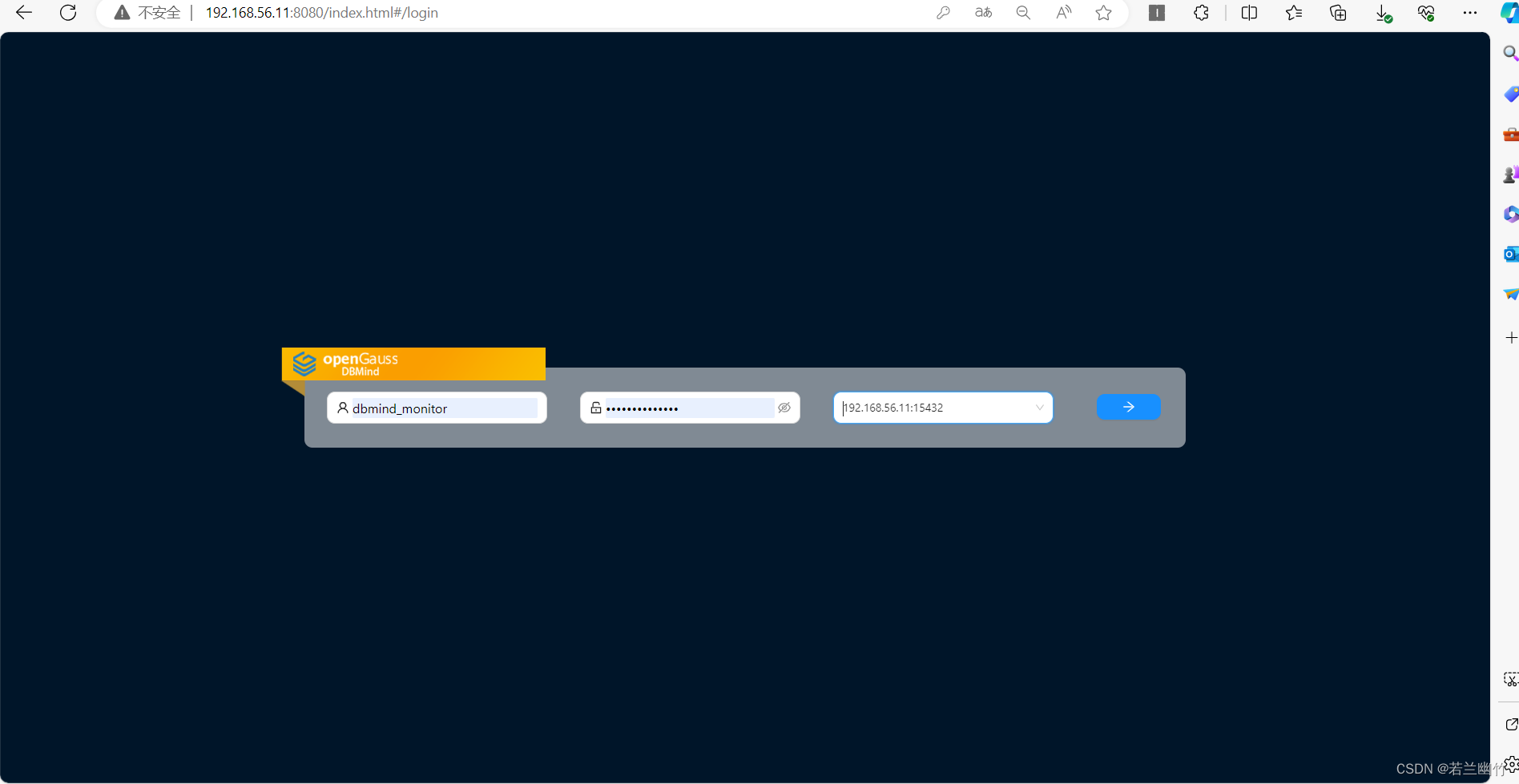Expand the 192.168.56.11:15432 instance dropdown
Screen dimensions: 1519x784
[943, 408]
